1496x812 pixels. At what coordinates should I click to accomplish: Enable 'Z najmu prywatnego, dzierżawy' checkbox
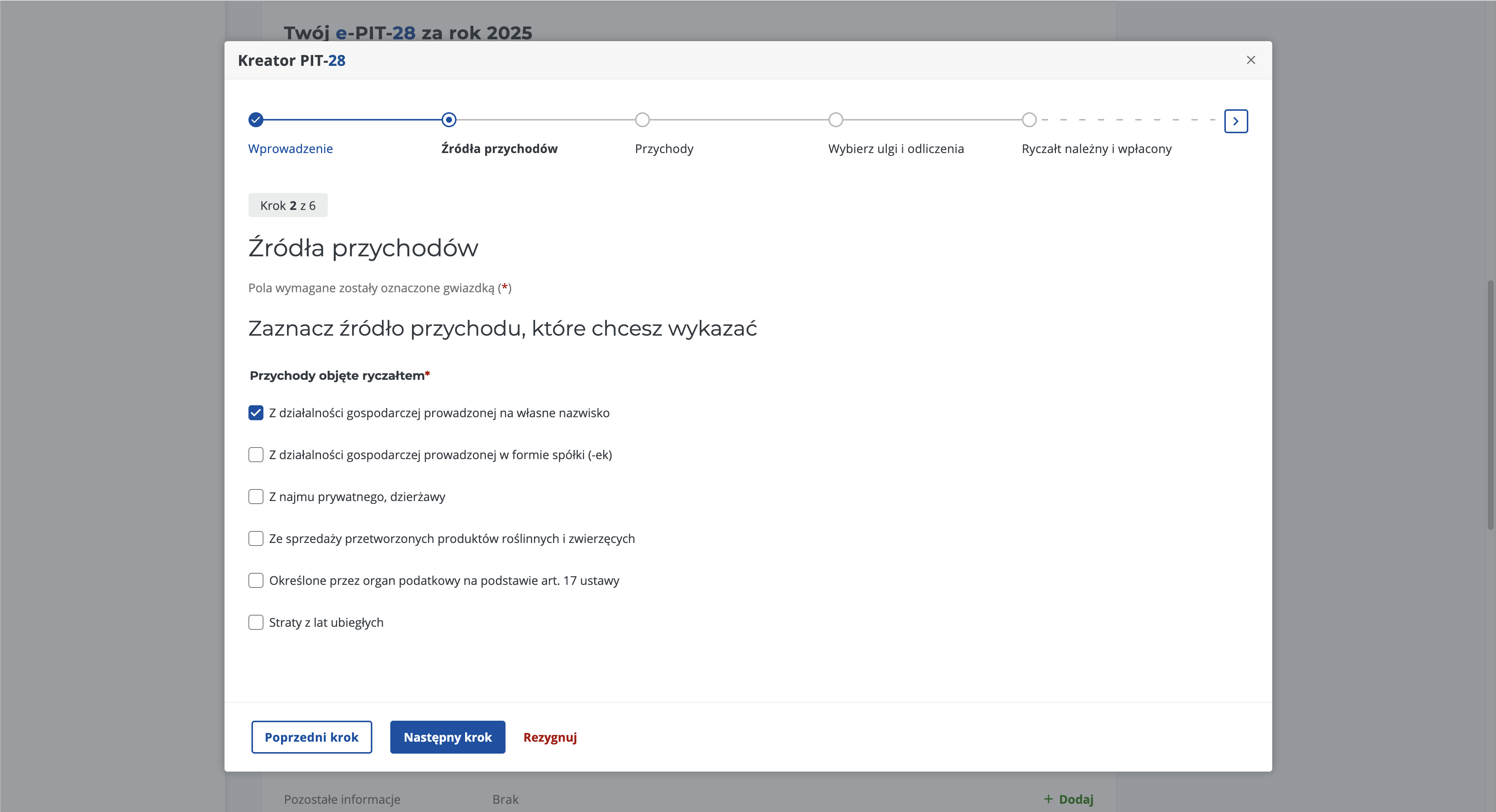click(256, 497)
